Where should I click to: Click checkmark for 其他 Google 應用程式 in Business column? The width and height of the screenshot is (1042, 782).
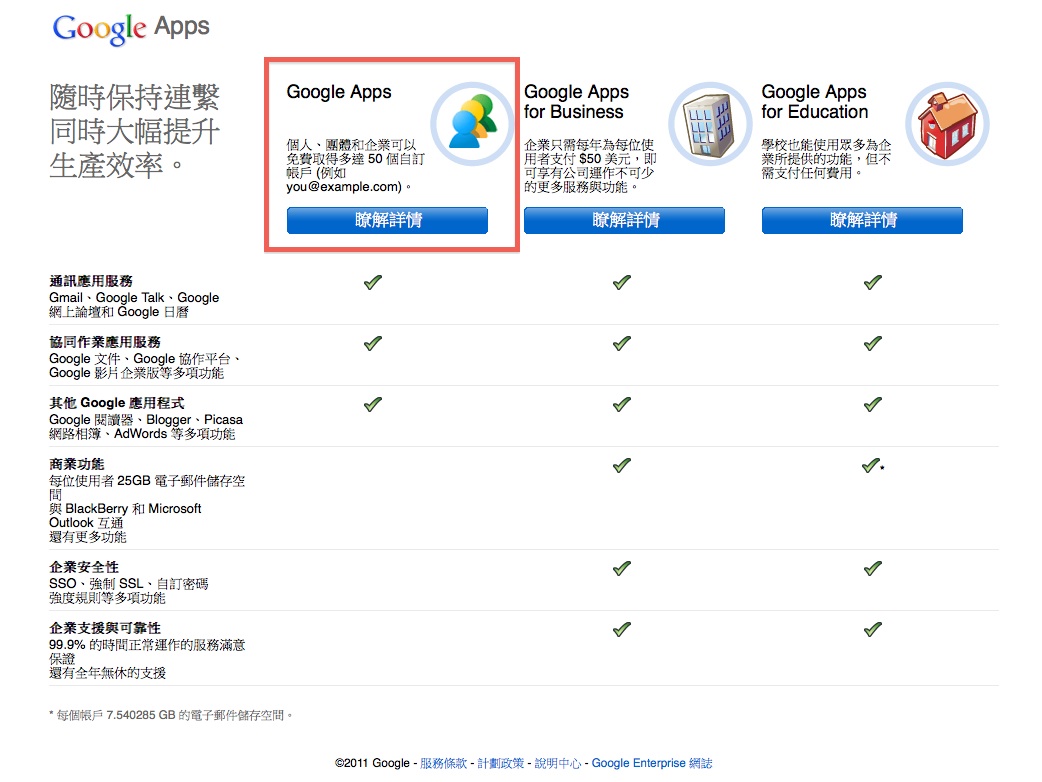[622, 404]
